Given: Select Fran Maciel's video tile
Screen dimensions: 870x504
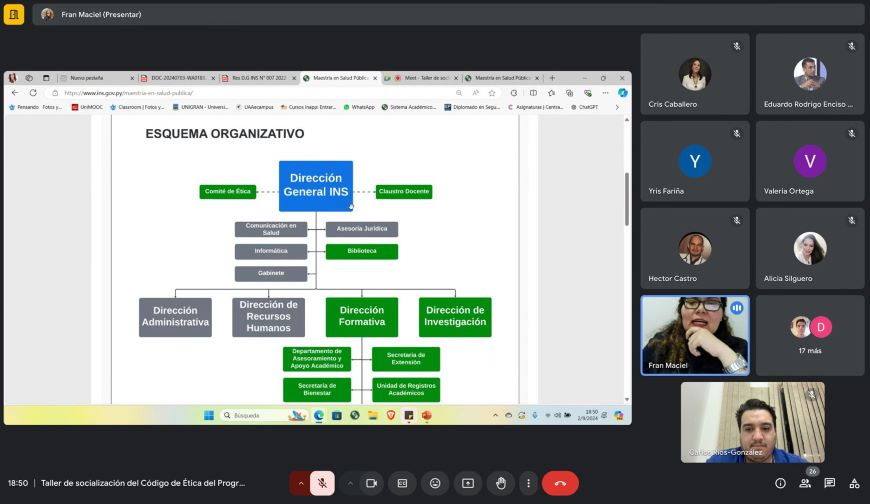Looking at the screenshot, I should 695,335.
